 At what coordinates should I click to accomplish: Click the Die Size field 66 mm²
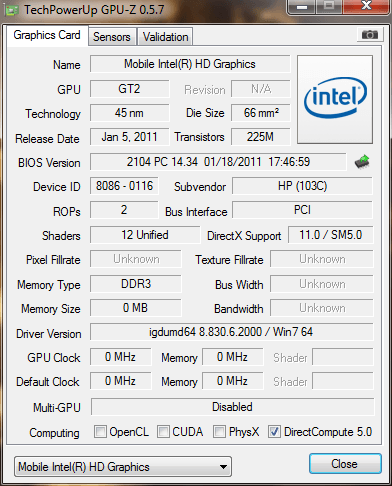tap(261, 113)
